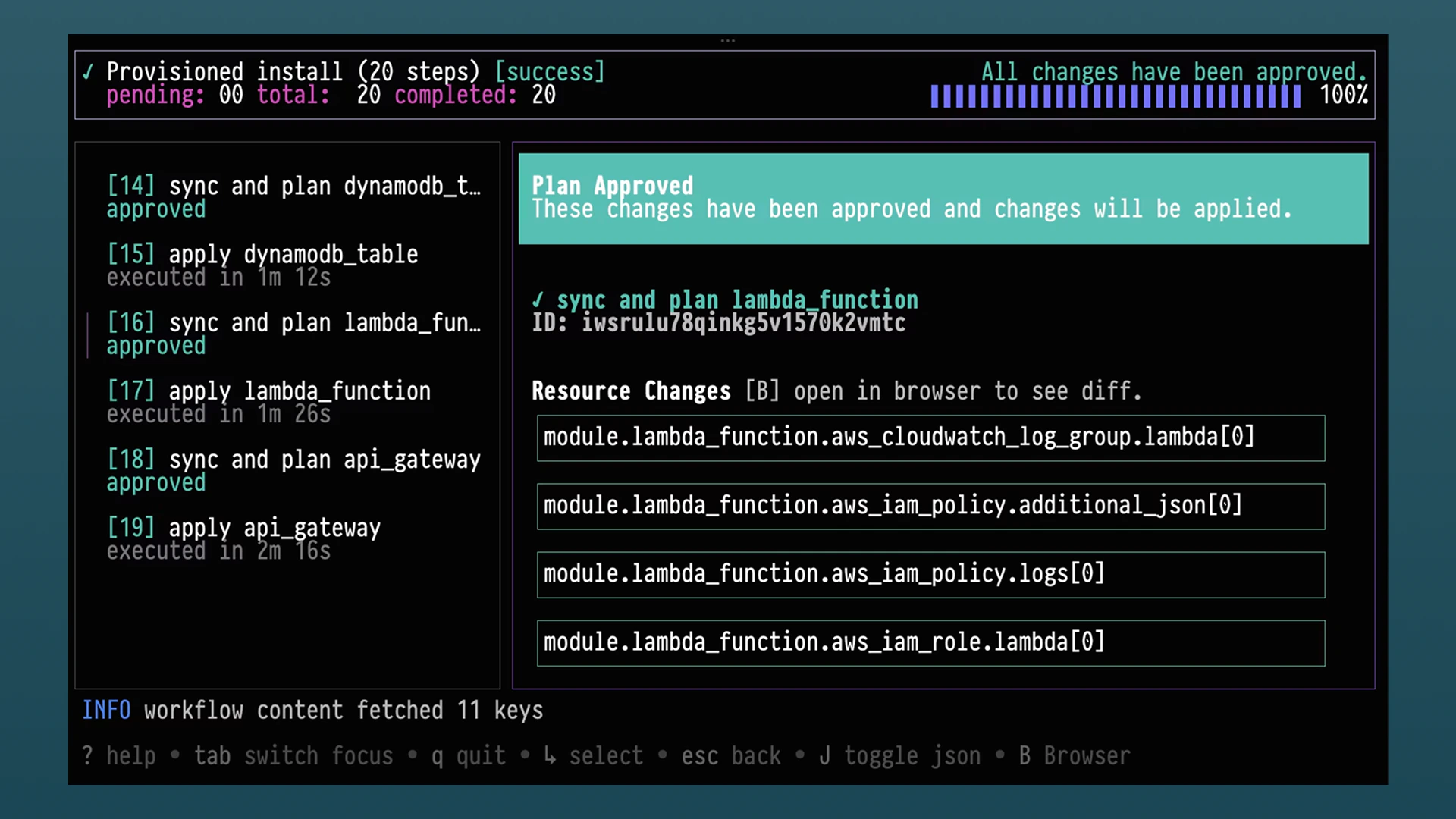Click checkmark next to sync and plan lambda_function
The width and height of the screenshot is (1456, 819).
pos(538,300)
